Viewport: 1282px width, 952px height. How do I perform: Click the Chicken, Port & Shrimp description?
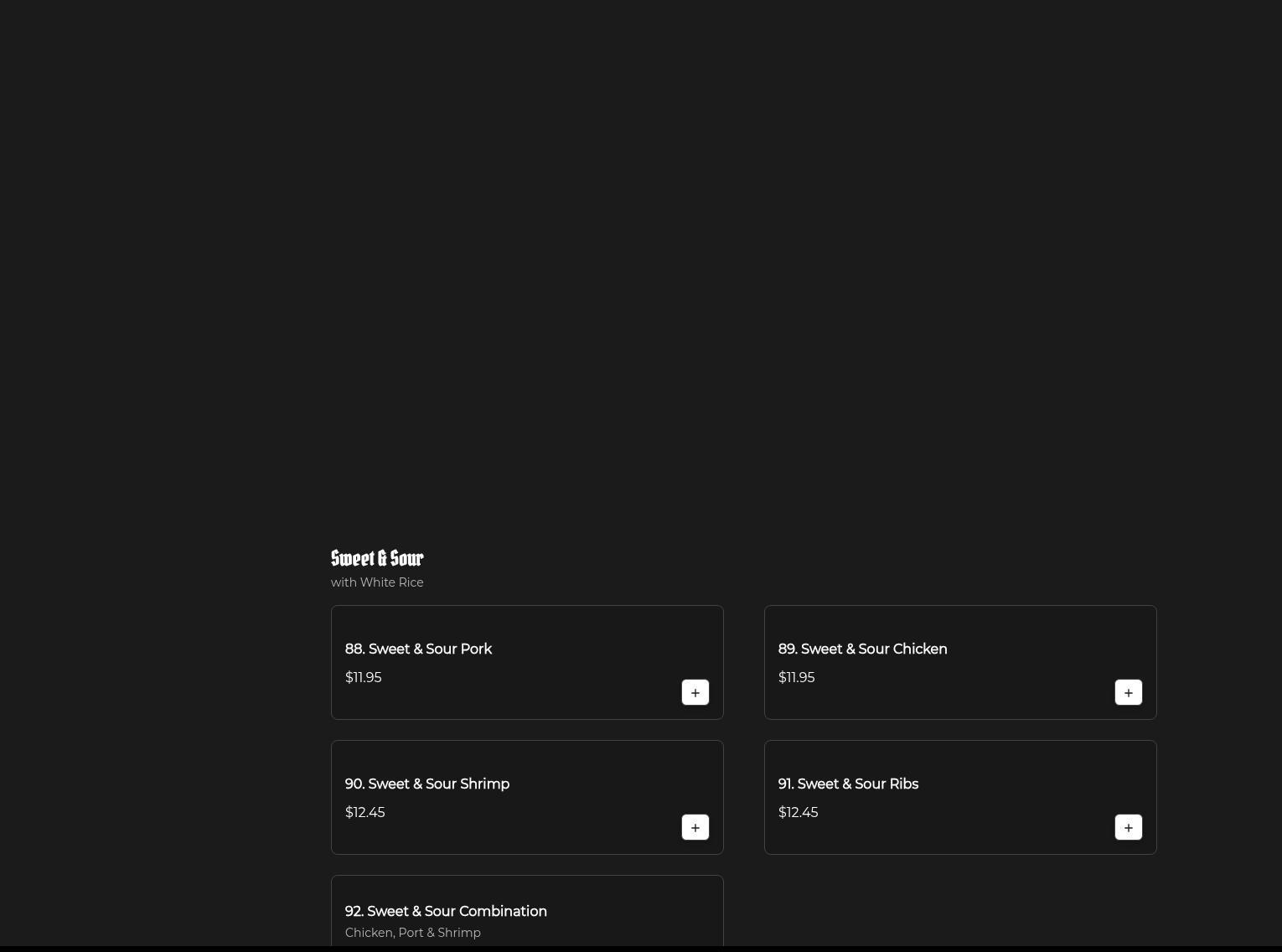coord(412,933)
